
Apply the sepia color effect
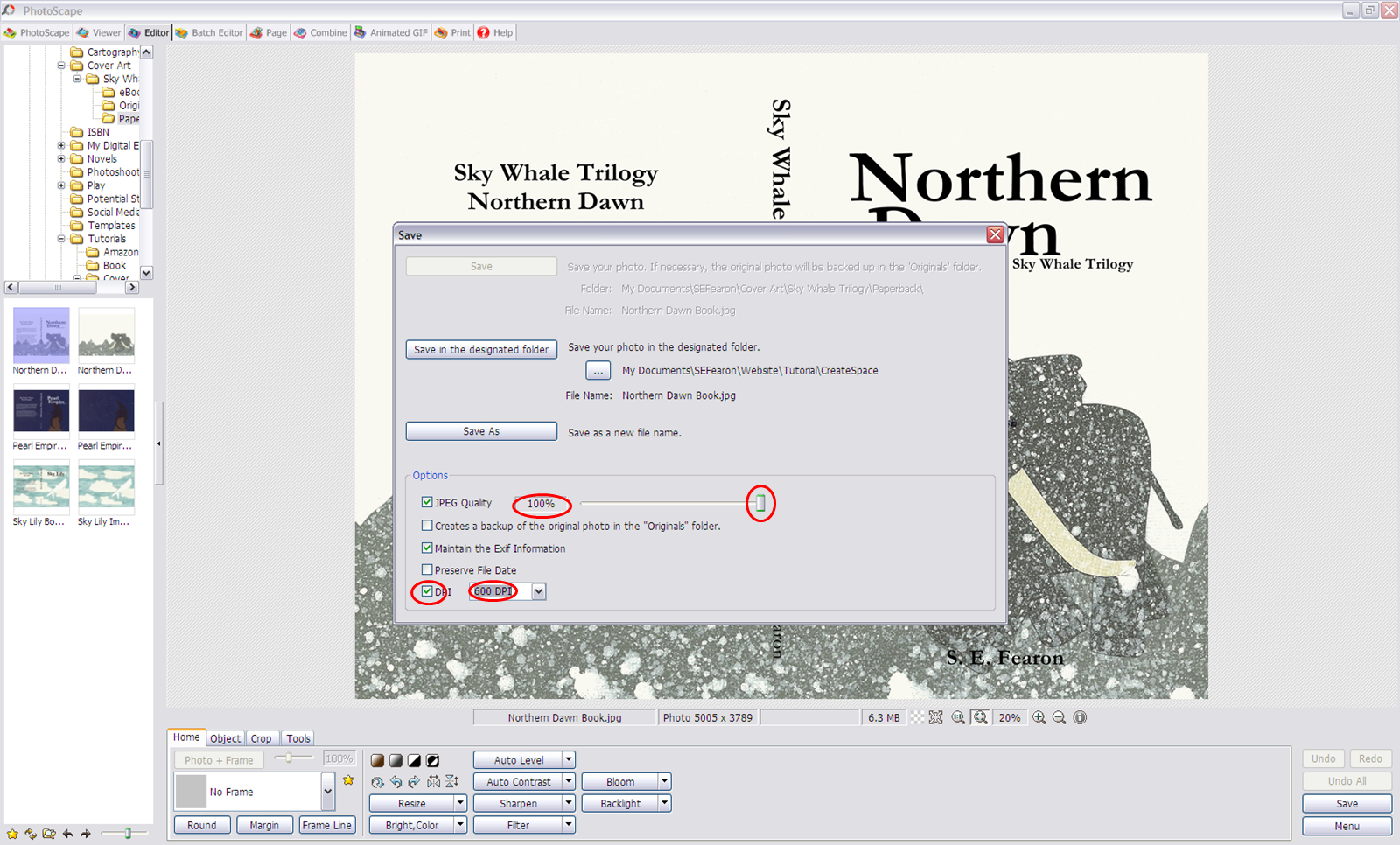point(377,760)
